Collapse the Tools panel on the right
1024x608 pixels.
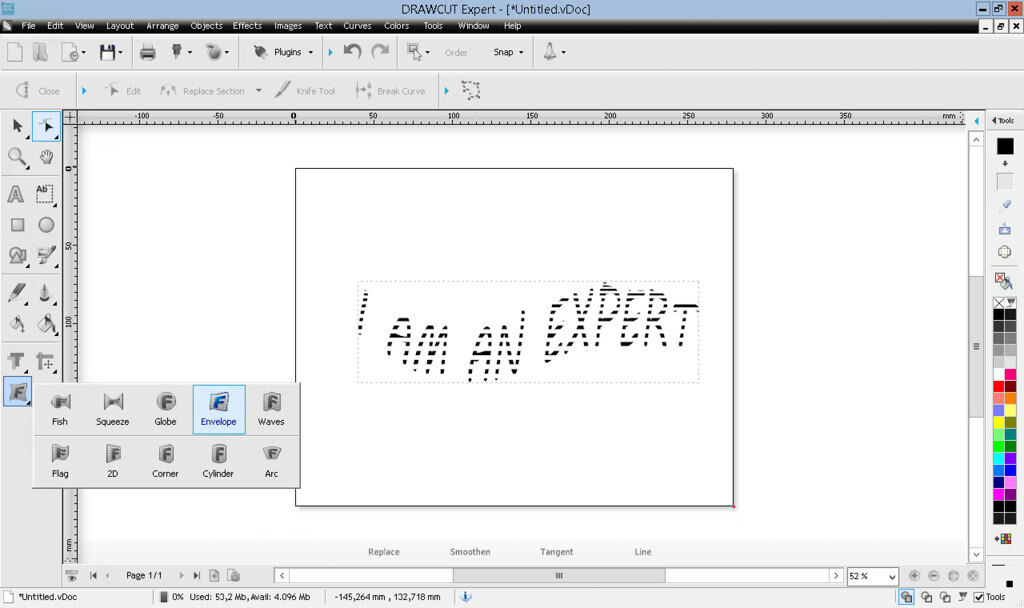(x=994, y=121)
